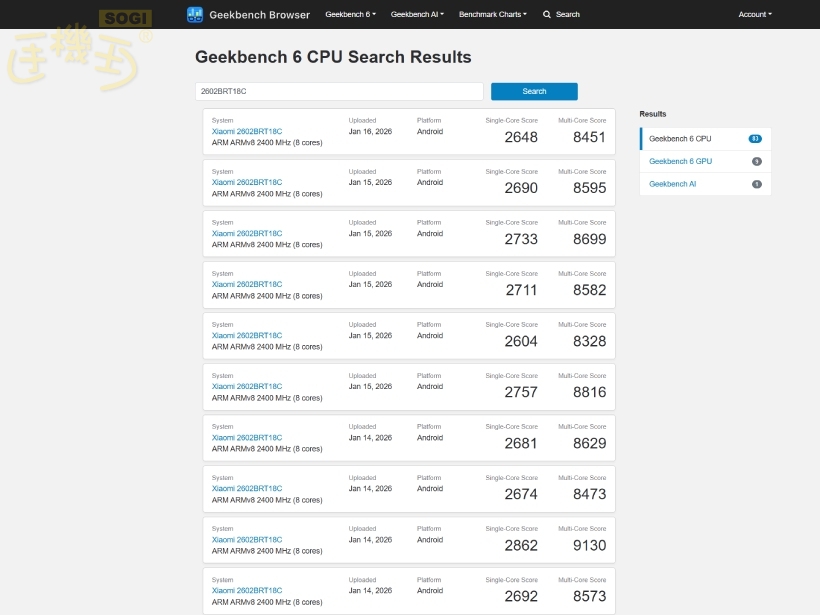820x615 pixels.
Task: Click the Geekbench 6 GPU results count badge
Action: point(756,161)
